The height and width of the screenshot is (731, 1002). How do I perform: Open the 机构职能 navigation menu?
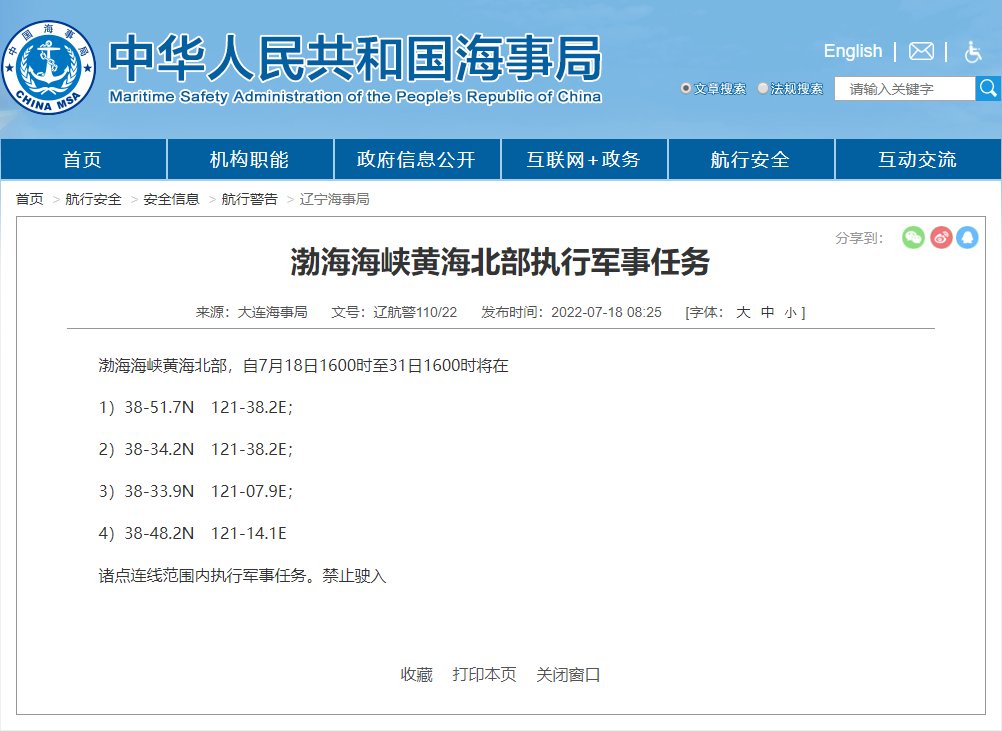(x=249, y=160)
